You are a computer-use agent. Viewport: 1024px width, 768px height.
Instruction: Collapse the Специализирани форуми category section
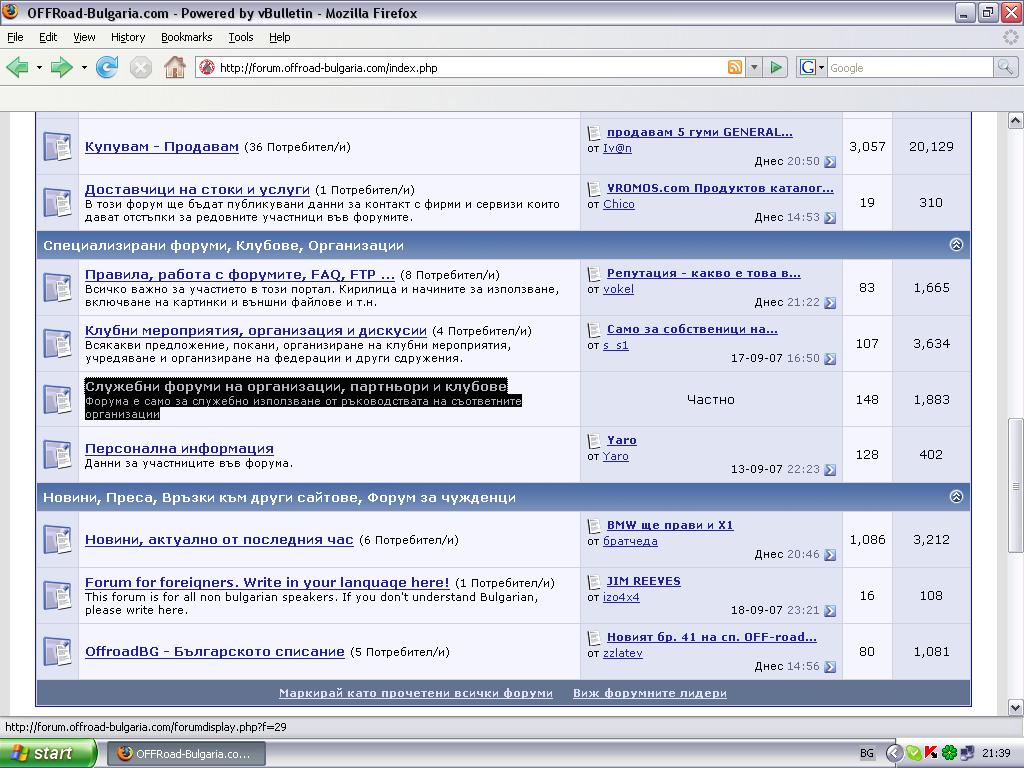(x=956, y=245)
